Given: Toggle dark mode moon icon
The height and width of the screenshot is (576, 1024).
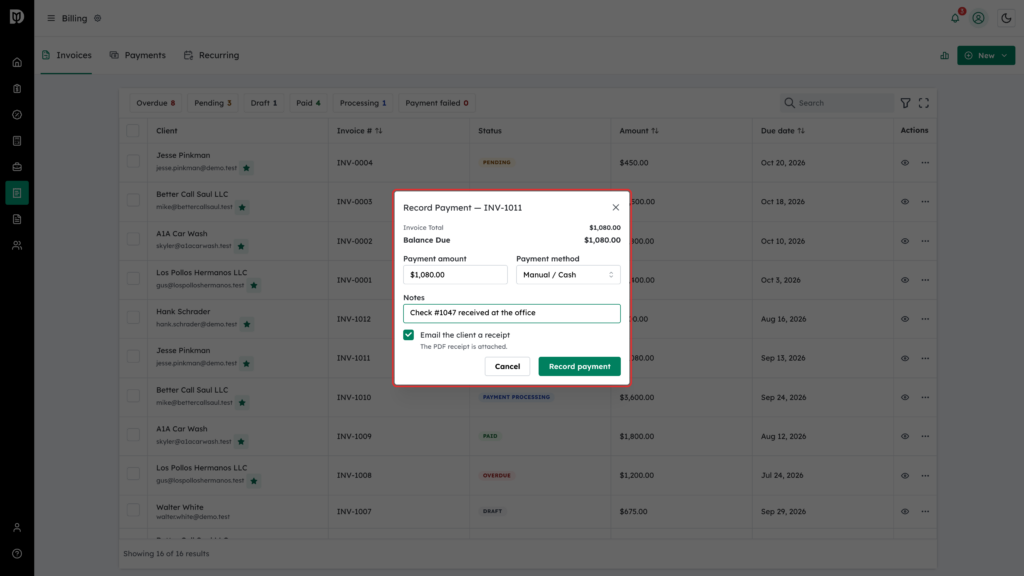Looking at the screenshot, I should tap(1006, 18).
